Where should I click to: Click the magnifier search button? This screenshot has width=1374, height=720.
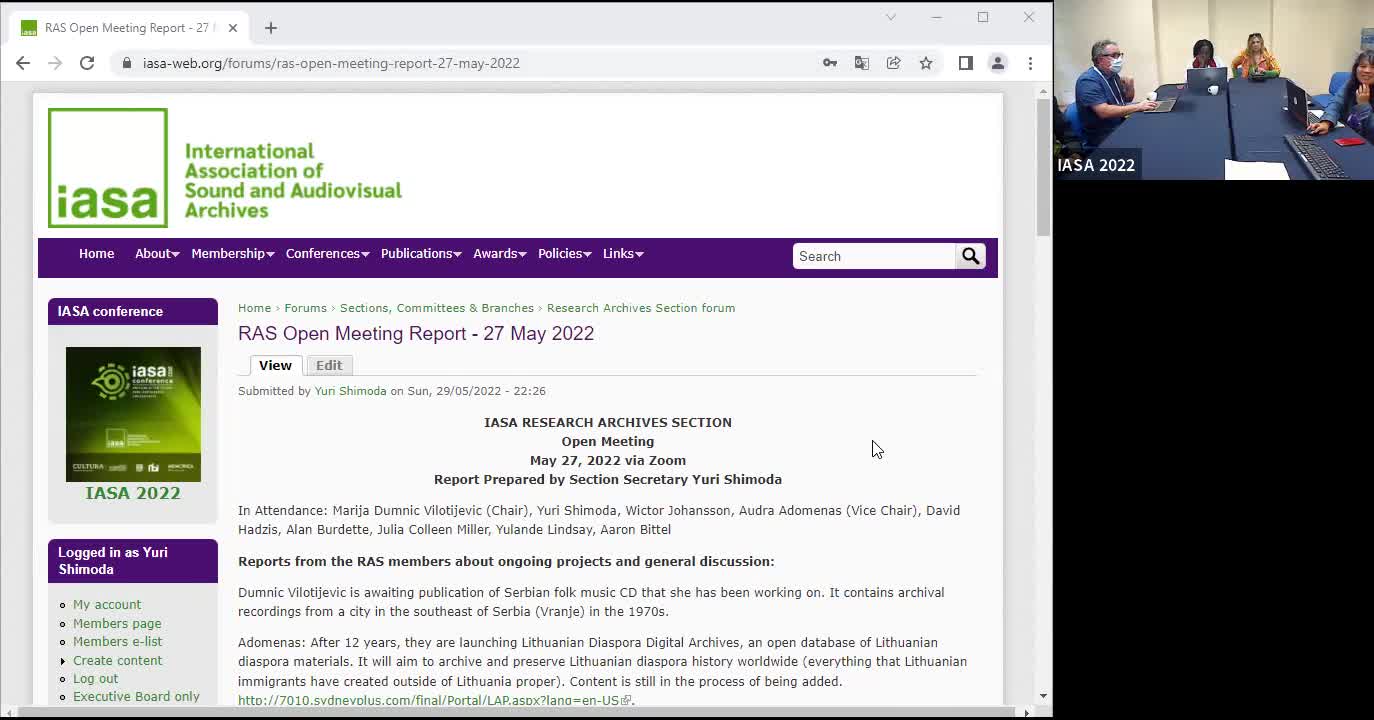tap(970, 256)
